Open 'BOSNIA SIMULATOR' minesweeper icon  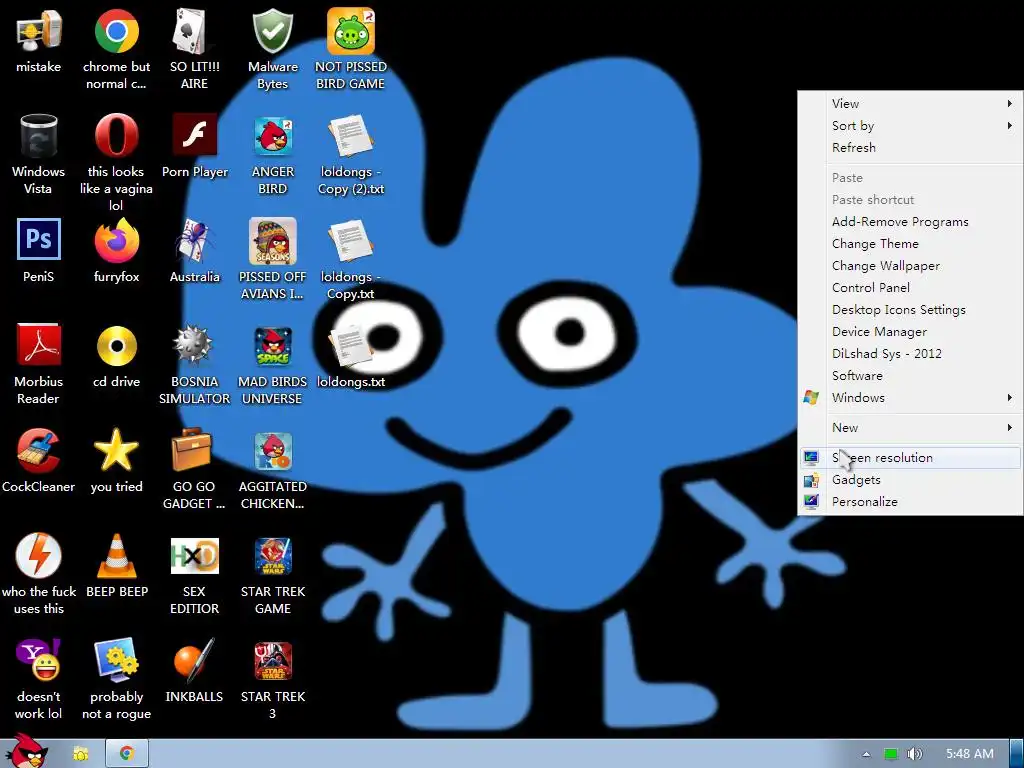click(194, 345)
